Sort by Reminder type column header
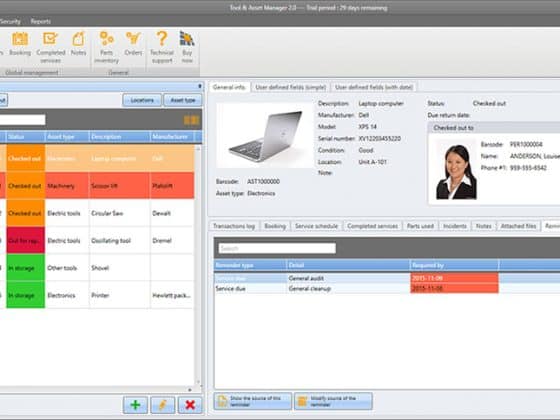 pos(250,265)
